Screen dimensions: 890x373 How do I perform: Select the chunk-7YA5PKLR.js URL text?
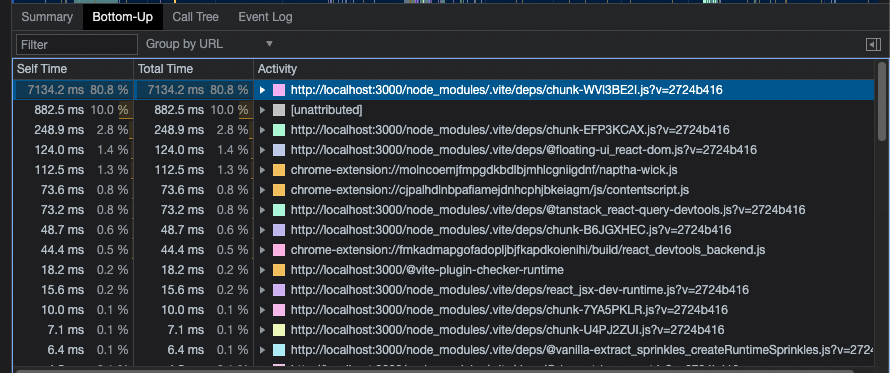(x=509, y=310)
